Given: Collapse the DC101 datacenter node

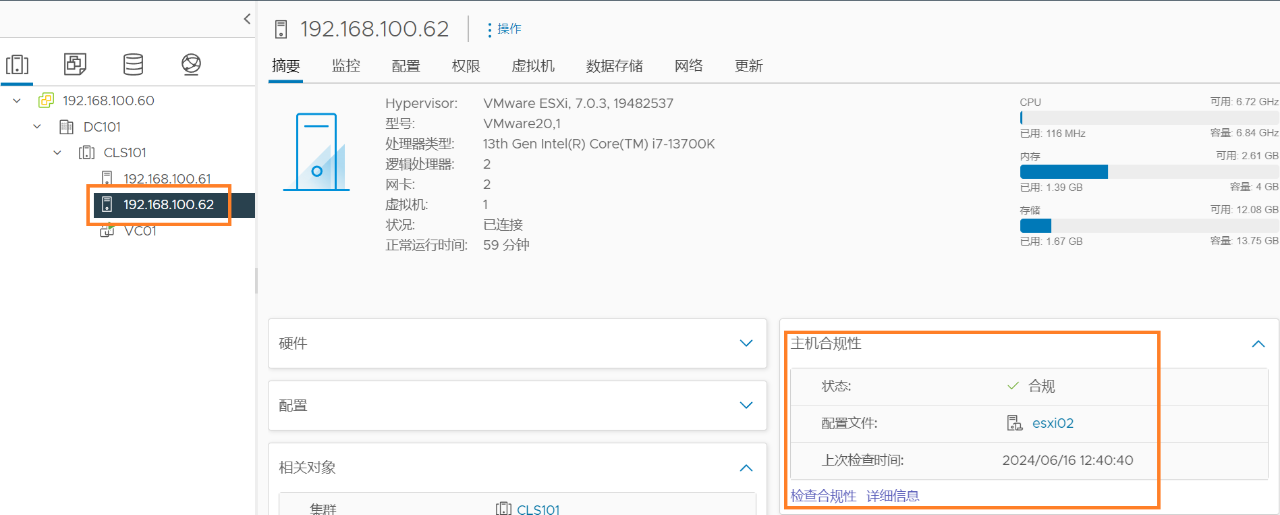Looking at the screenshot, I should coord(37,127).
